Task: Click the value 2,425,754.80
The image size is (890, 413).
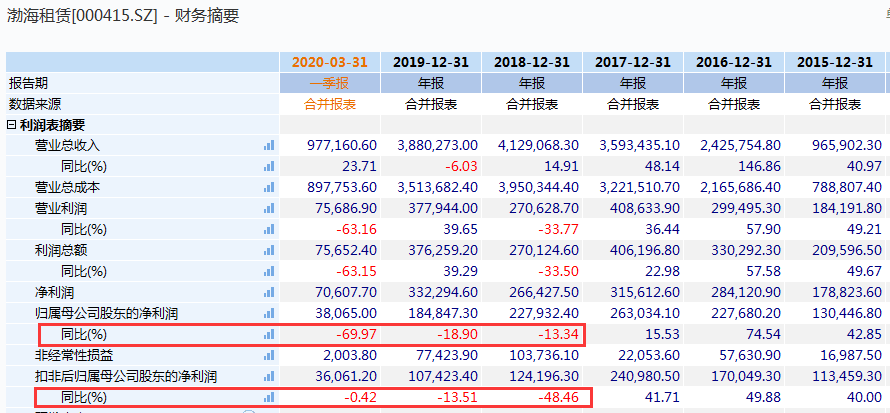Action: pos(740,145)
